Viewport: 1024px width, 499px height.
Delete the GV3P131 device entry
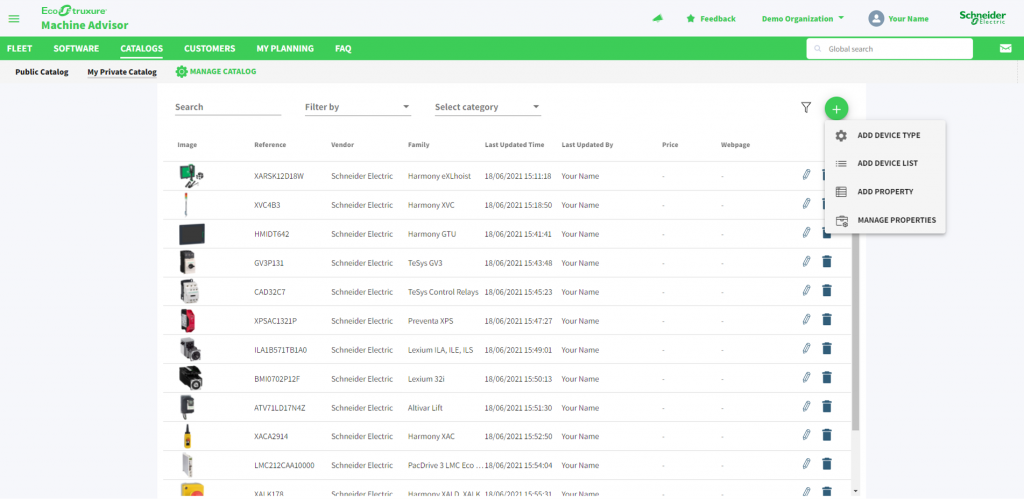(827, 261)
